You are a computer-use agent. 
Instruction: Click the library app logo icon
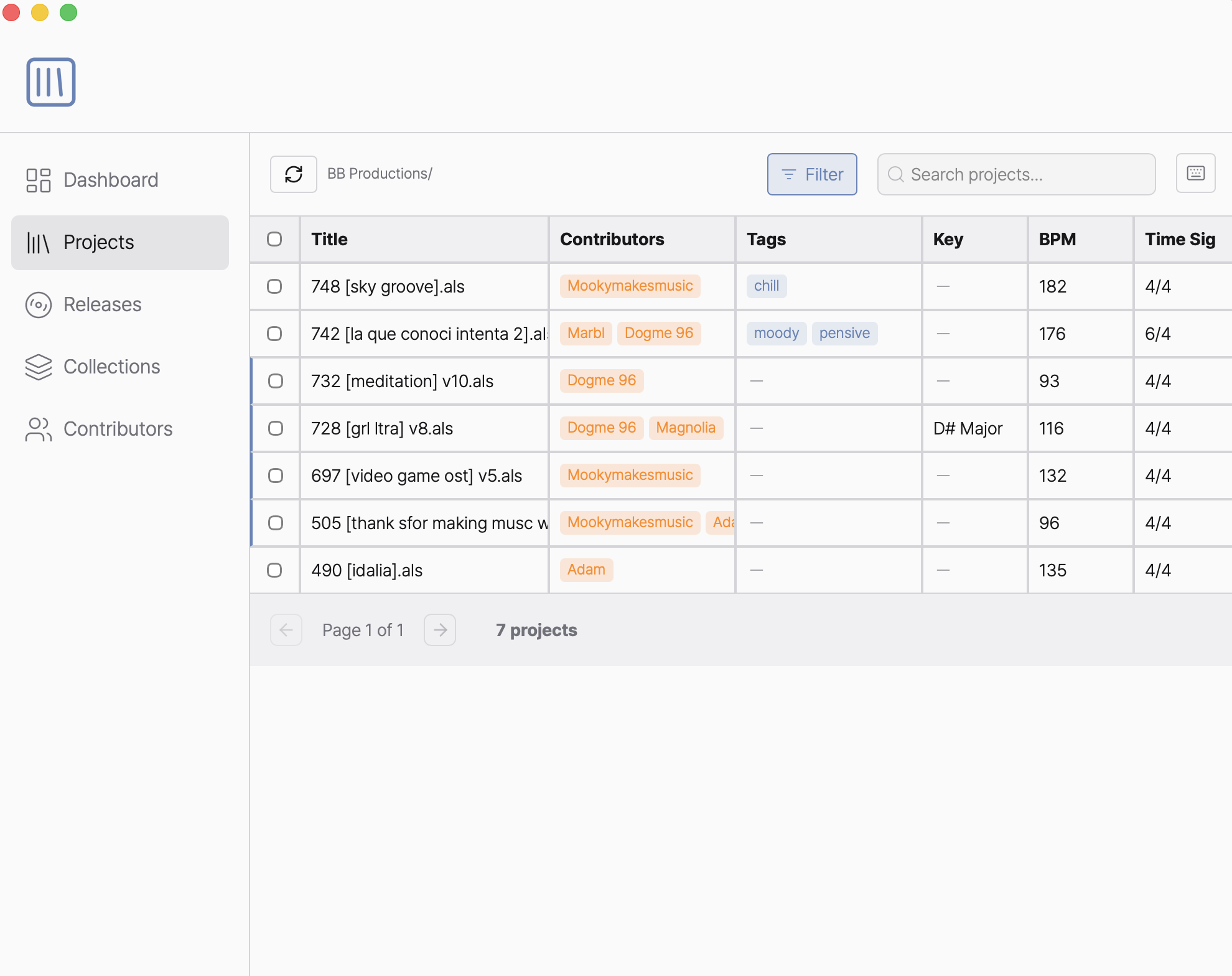(51, 82)
